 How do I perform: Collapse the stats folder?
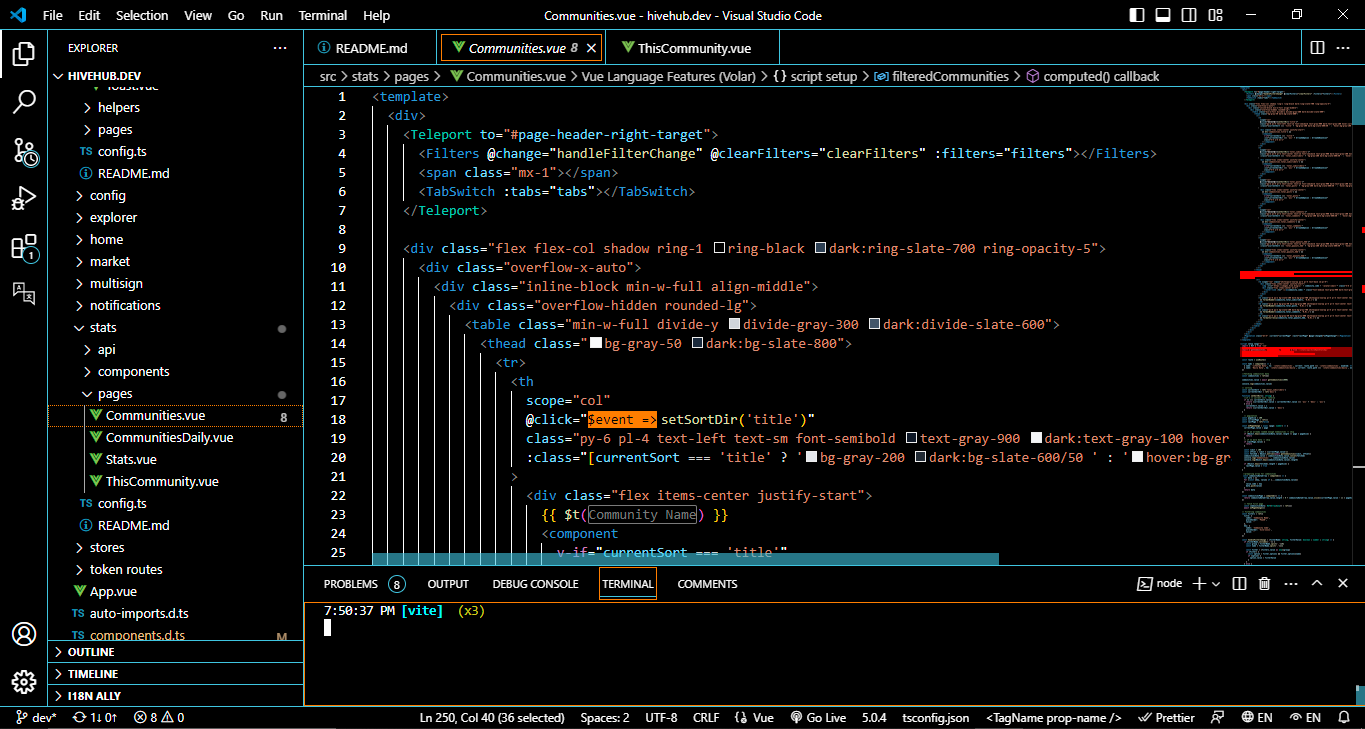pyautogui.click(x=175, y=327)
